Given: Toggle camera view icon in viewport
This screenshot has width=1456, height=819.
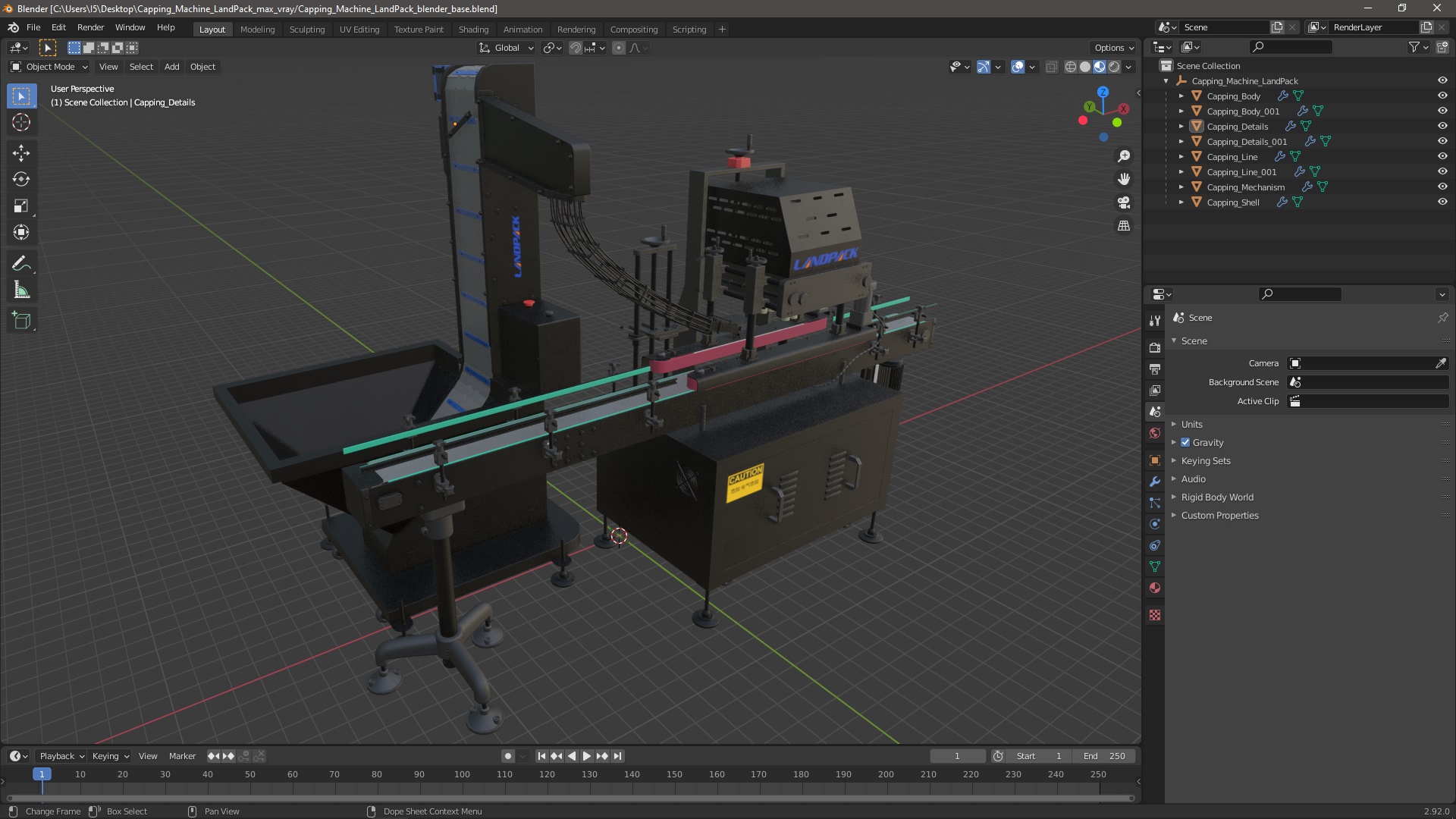Looking at the screenshot, I should pos(1124,202).
